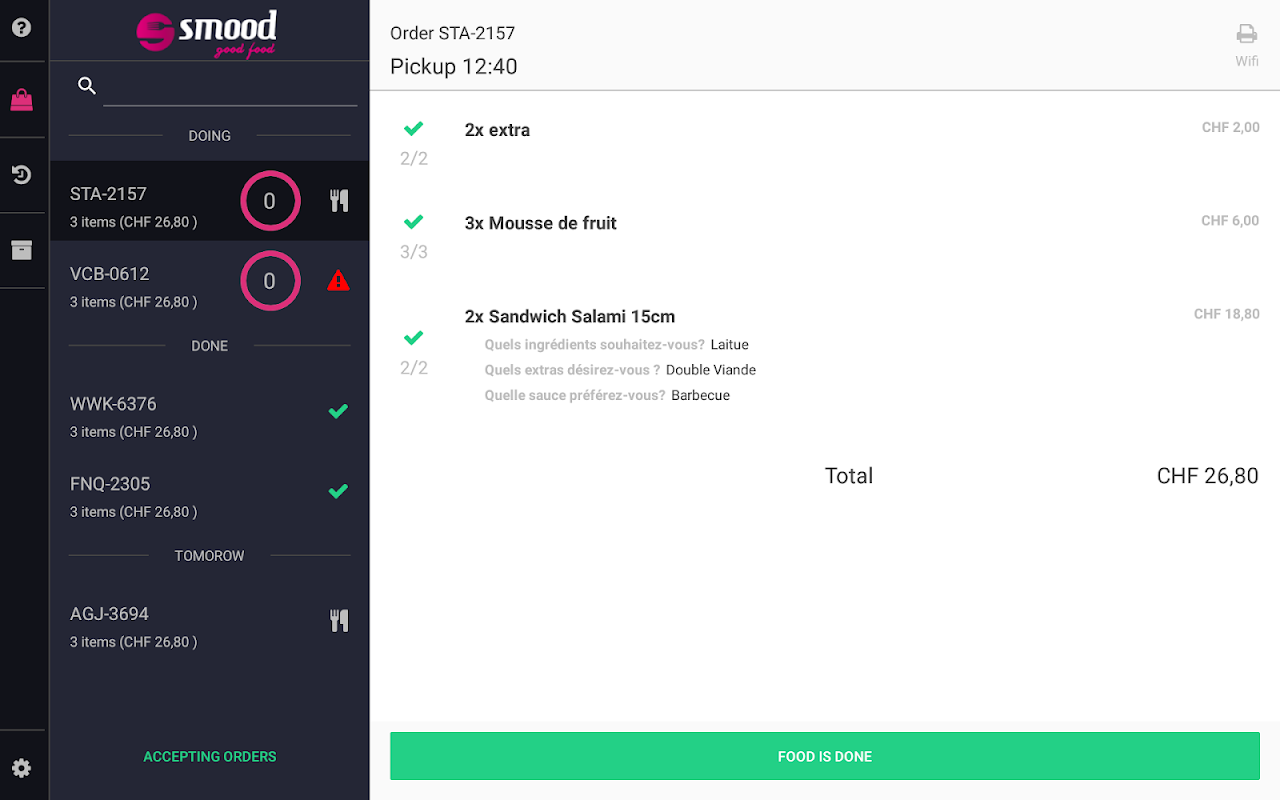Focus the order search field
1280x800 pixels.
click(x=230, y=88)
